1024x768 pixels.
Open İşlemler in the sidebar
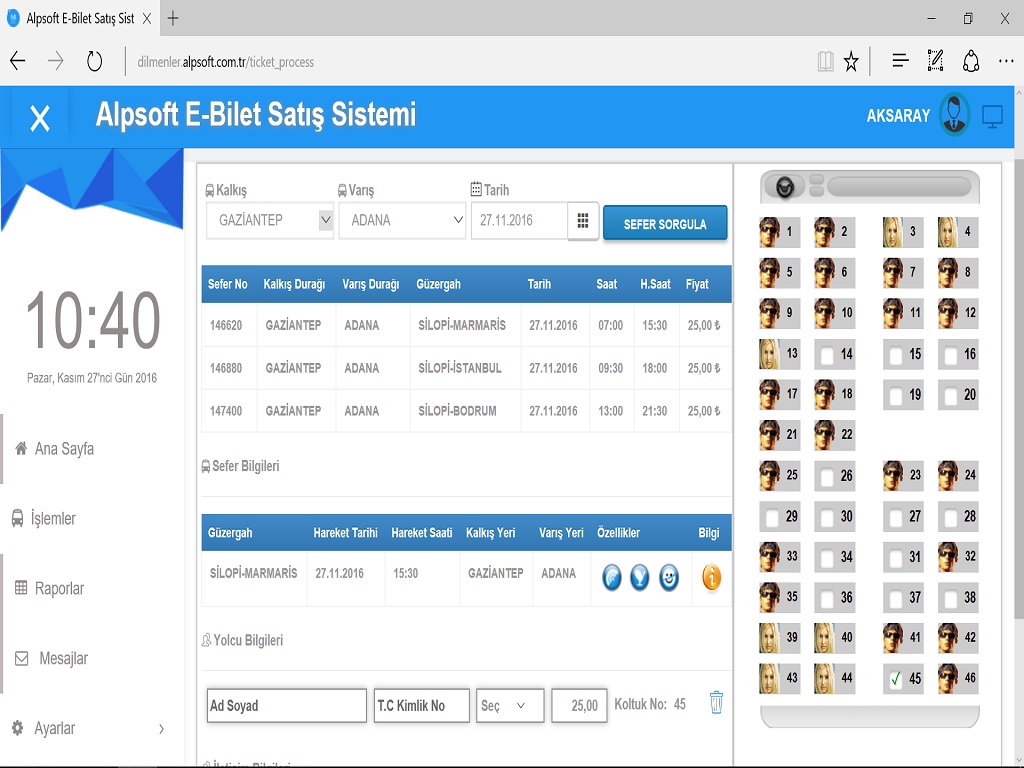[44, 519]
